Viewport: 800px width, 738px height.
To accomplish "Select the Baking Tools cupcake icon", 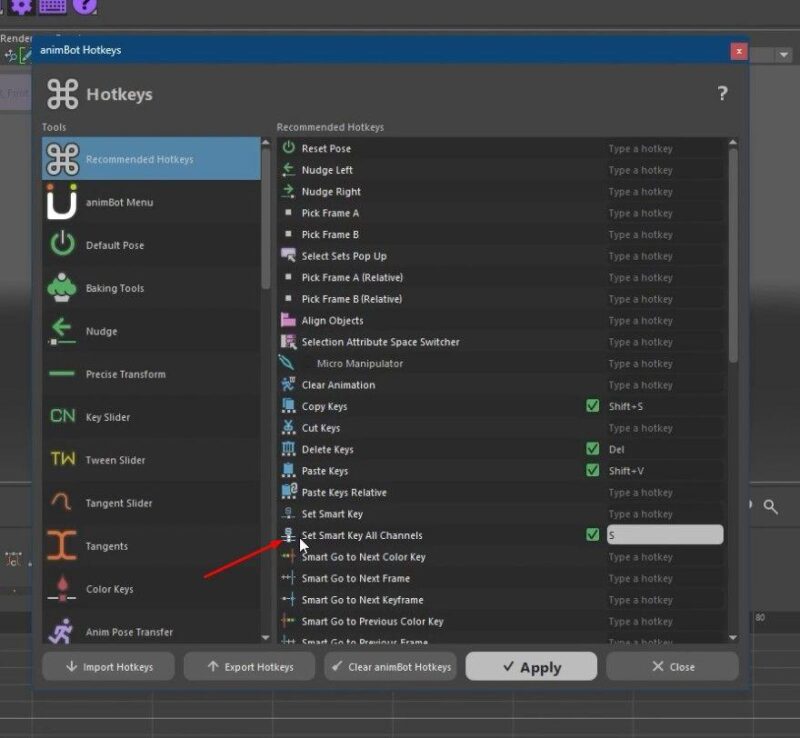I will click(62, 288).
